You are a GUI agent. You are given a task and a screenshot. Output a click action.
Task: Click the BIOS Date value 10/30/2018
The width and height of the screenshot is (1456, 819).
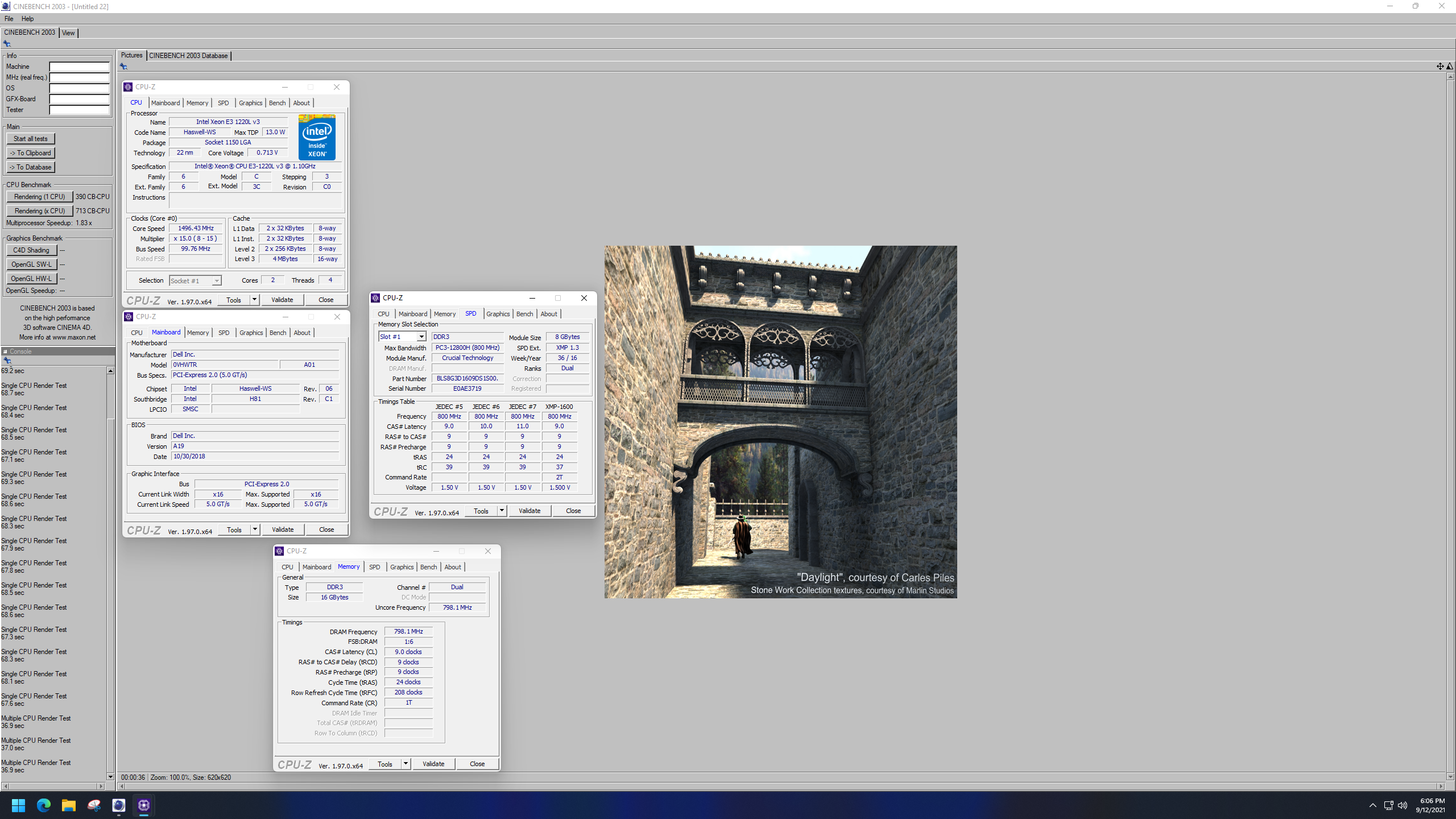(x=255, y=456)
